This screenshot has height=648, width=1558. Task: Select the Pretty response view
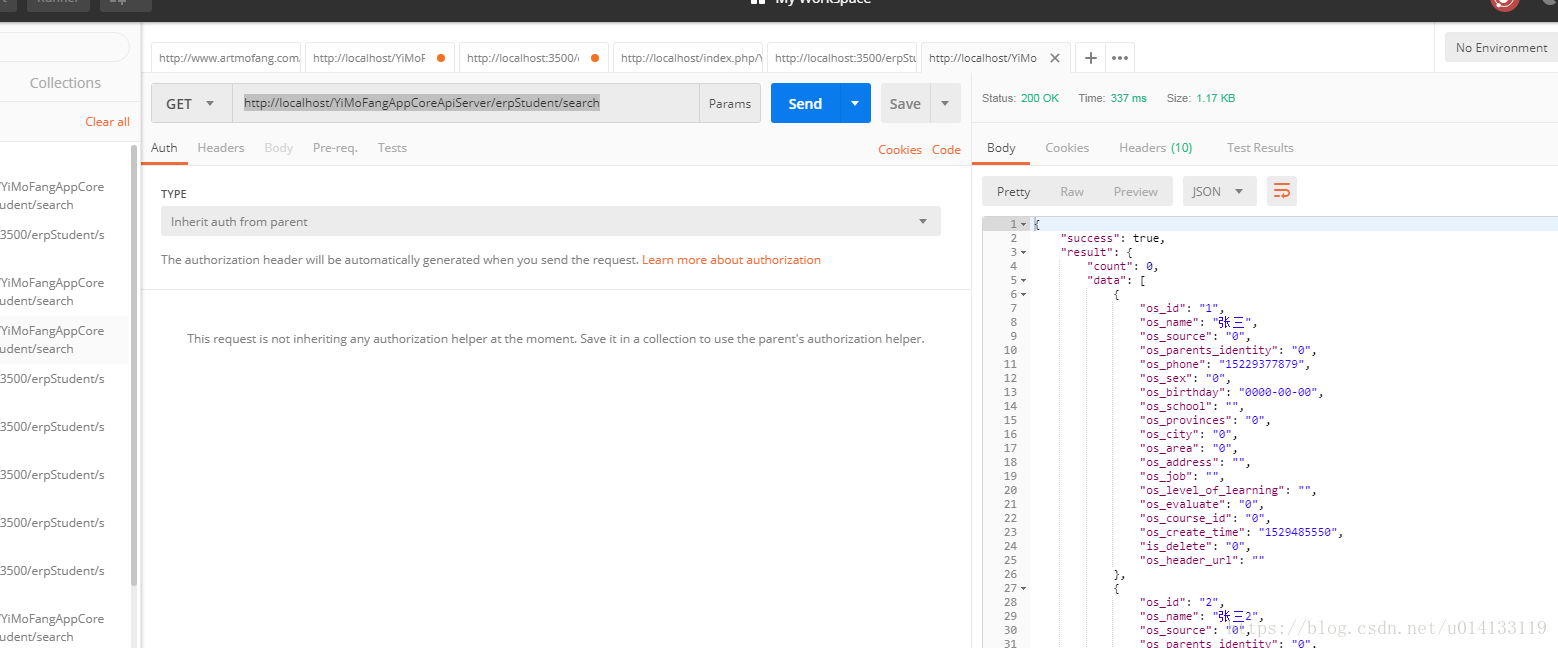[1013, 191]
